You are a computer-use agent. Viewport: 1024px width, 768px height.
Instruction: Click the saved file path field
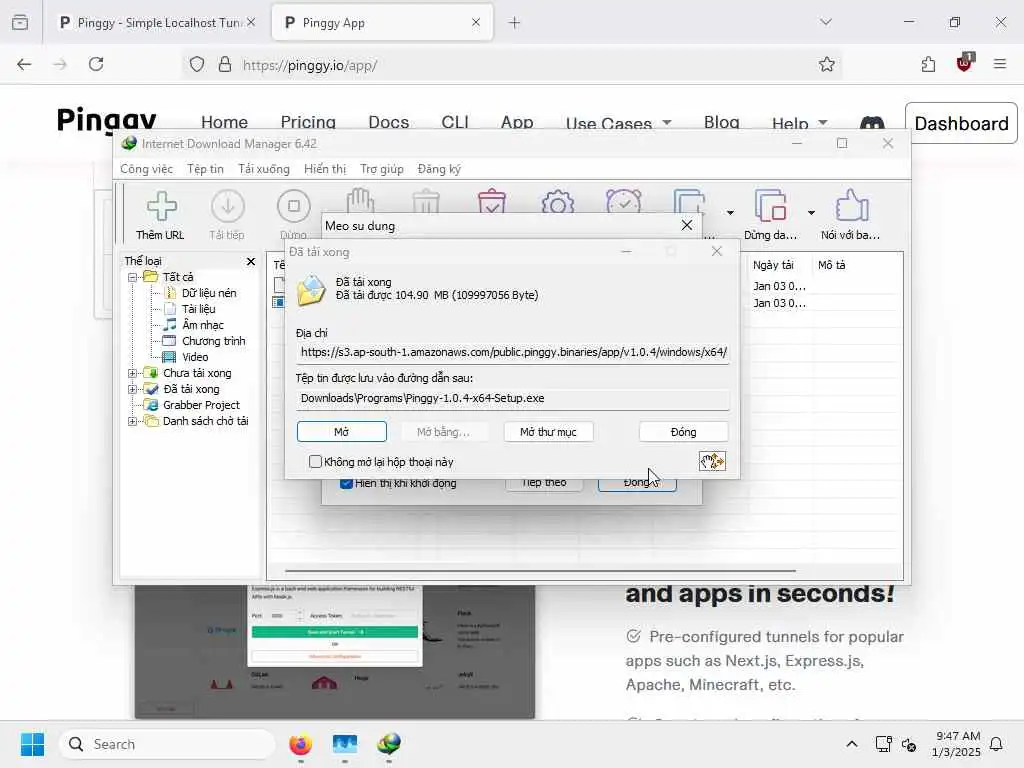point(513,398)
